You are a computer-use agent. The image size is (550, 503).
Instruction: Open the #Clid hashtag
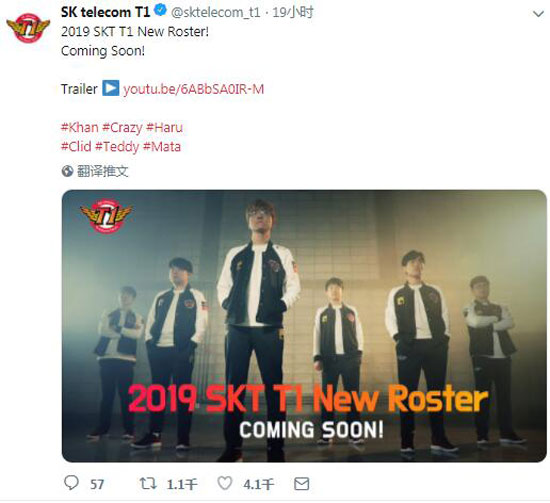(76, 147)
